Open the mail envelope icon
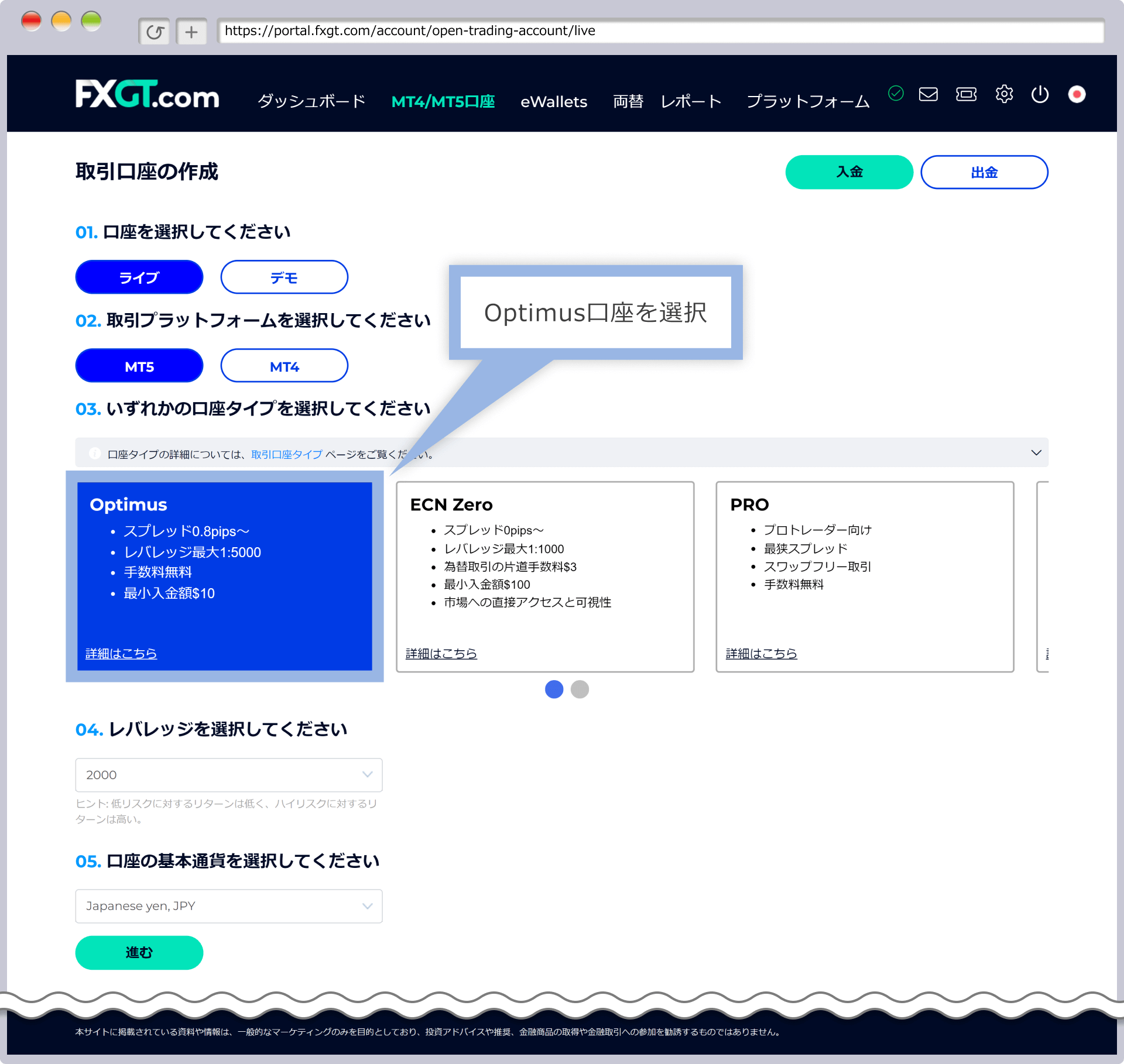Image resolution: width=1124 pixels, height=1064 pixels. pos(928,94)
